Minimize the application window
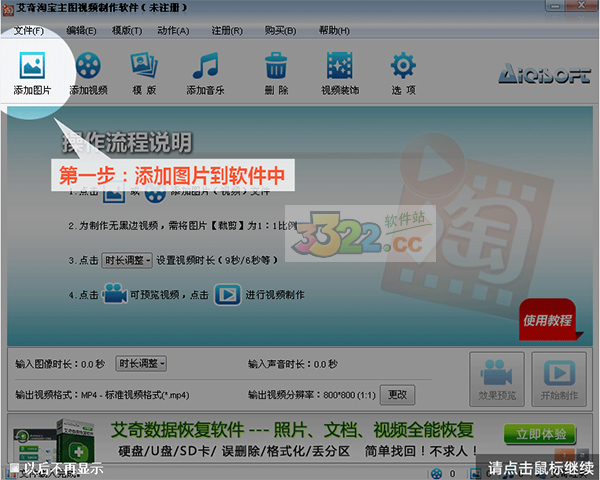The image size is (600, 480). 556,5
